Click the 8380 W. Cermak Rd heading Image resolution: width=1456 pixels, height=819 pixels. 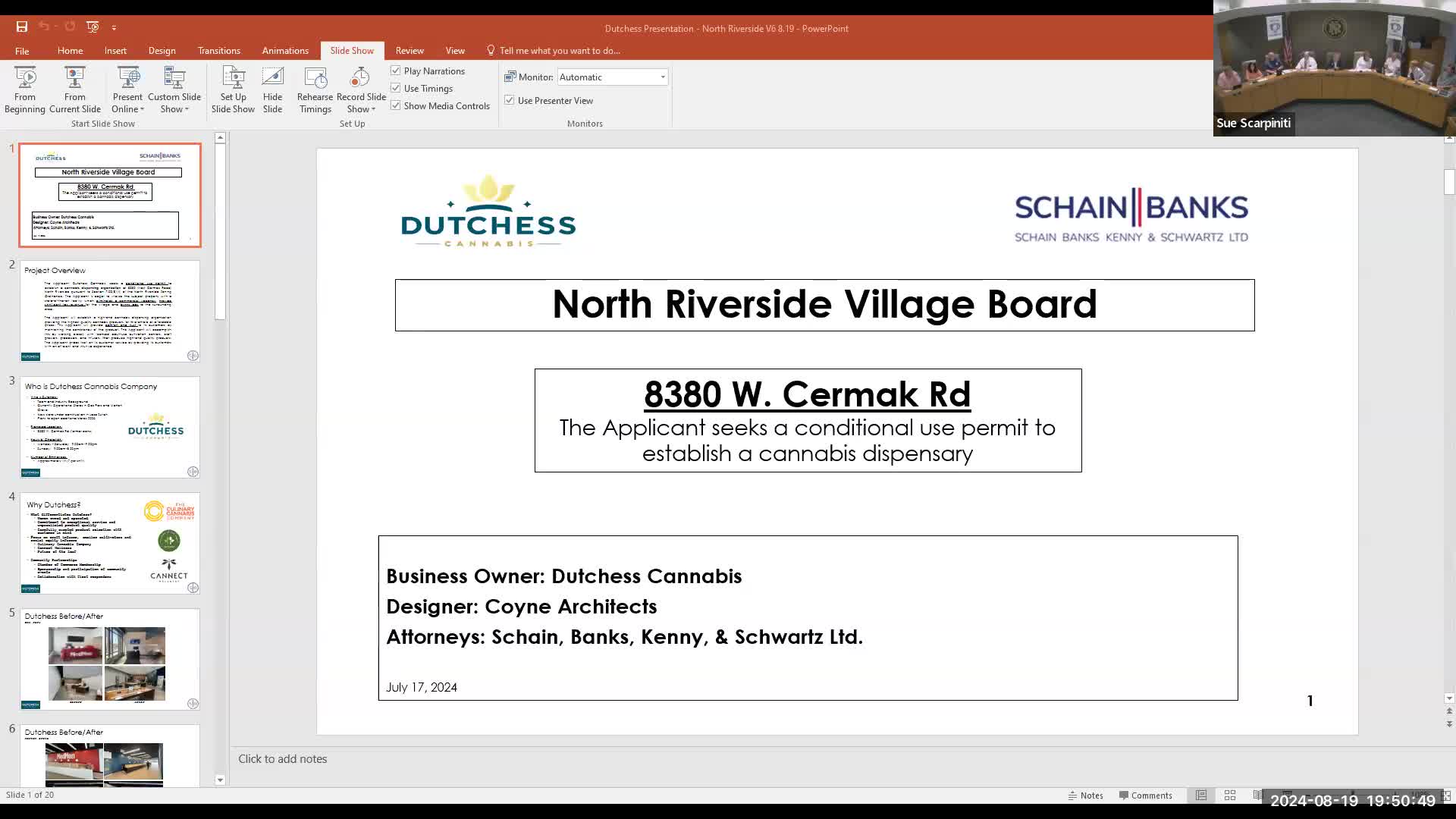[807, 394]
